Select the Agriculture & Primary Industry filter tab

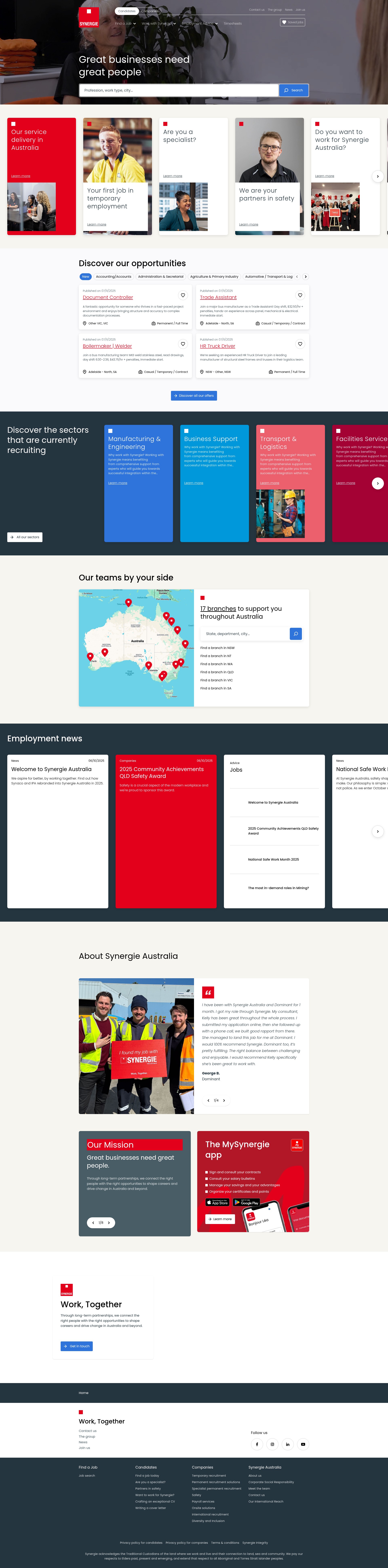214,276
